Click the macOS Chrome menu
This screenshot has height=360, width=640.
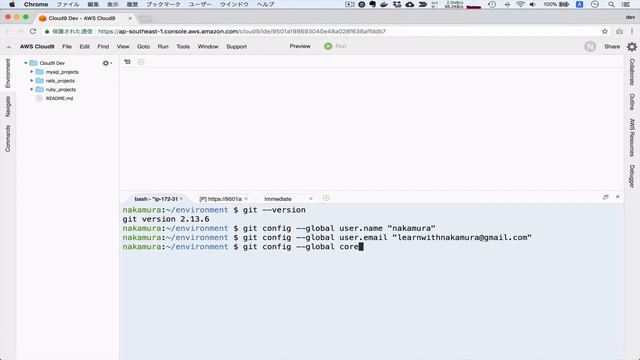(x=36, y=4)
